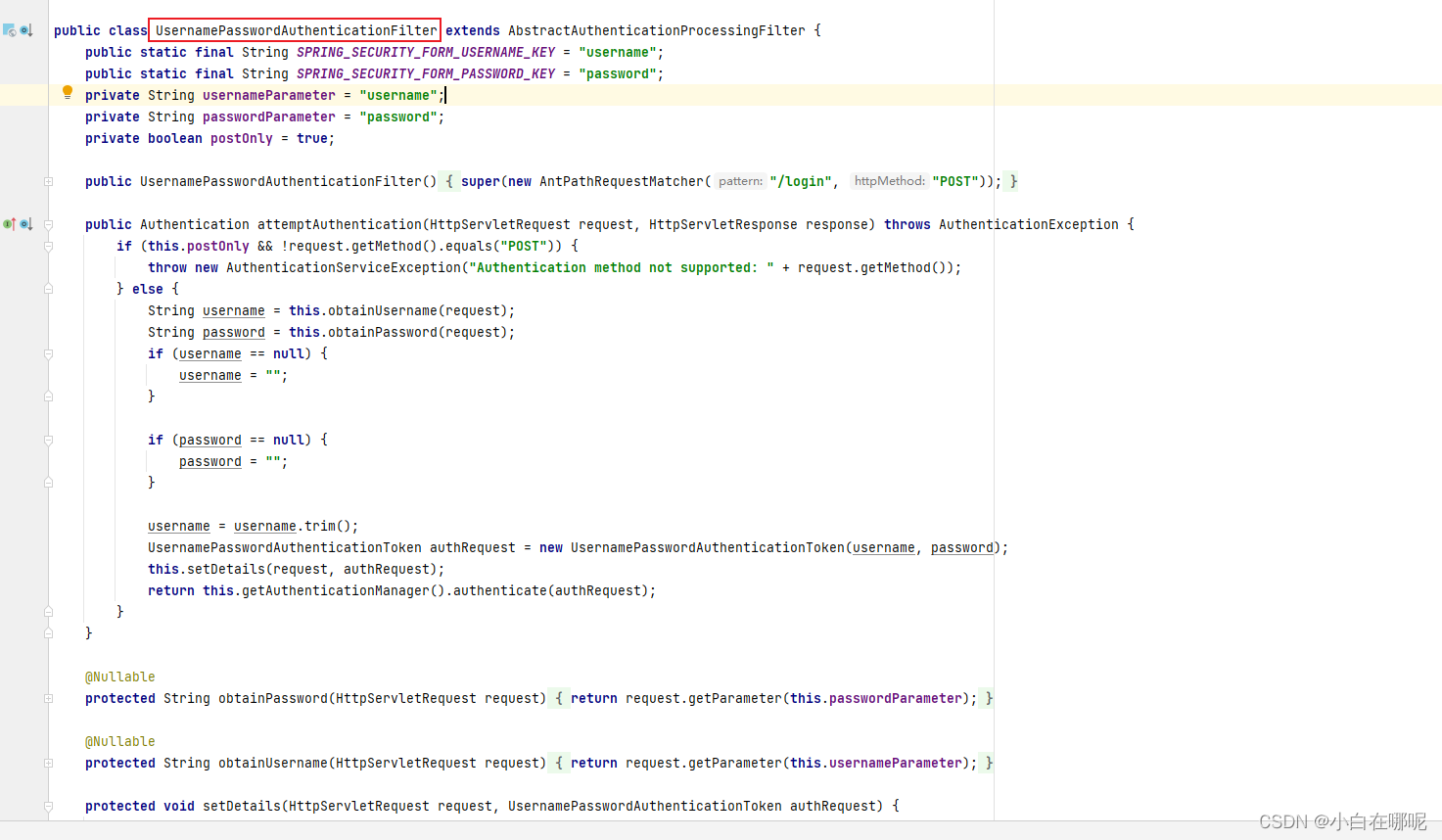Click AuthenticationException in throws clause

coord(1029,224)
